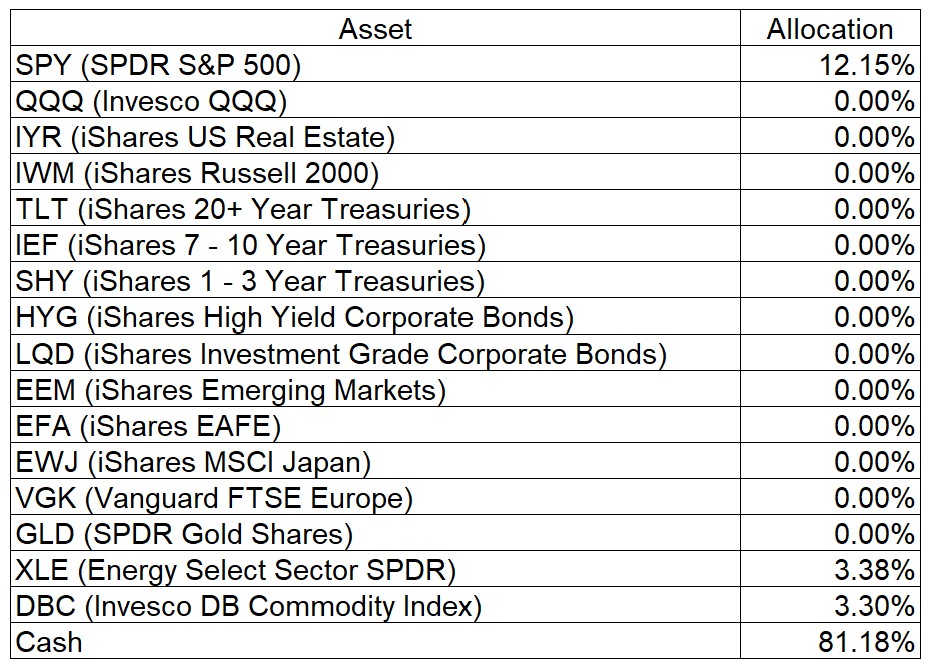Select the GLD (SPDR Gold Shares) cell
Image resolution: width=926 pixels, height=660 pixels.
pos(184,534)
